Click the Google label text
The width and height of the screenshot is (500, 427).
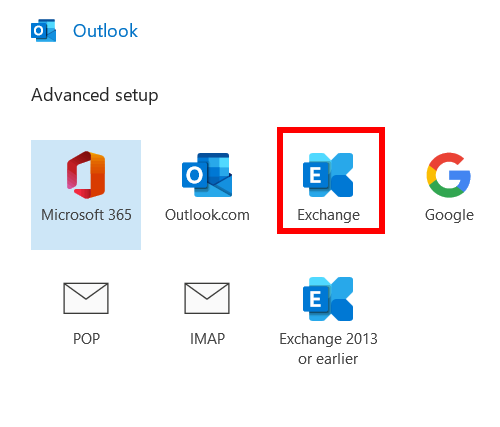[449, 215]
